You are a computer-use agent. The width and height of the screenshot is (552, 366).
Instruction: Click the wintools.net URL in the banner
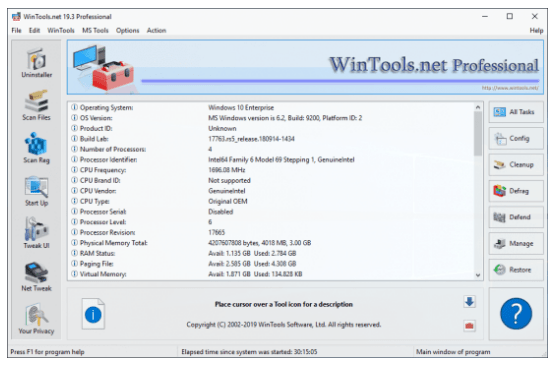point(510,88)
